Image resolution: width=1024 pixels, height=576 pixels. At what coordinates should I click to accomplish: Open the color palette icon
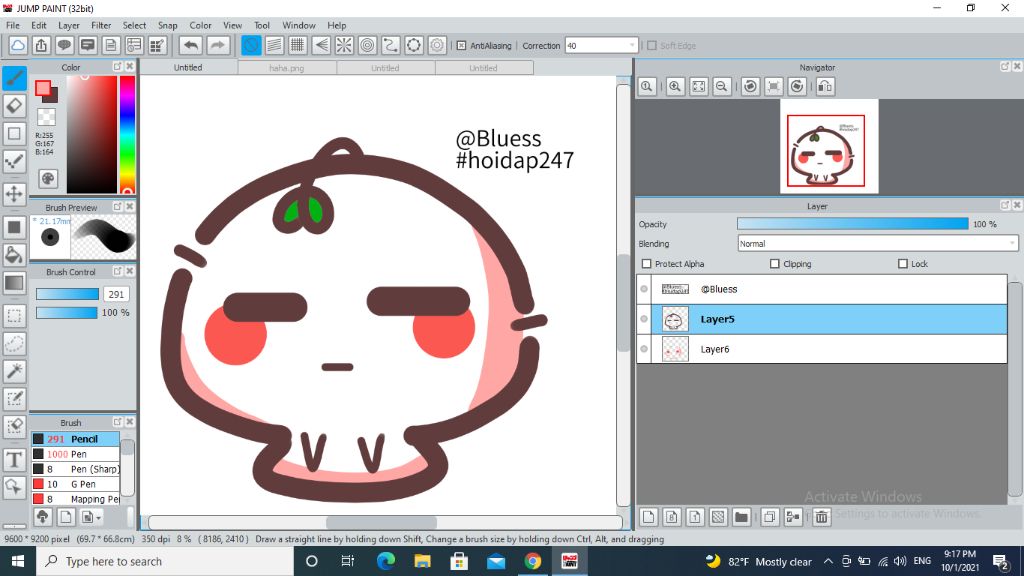pos(48,178)
